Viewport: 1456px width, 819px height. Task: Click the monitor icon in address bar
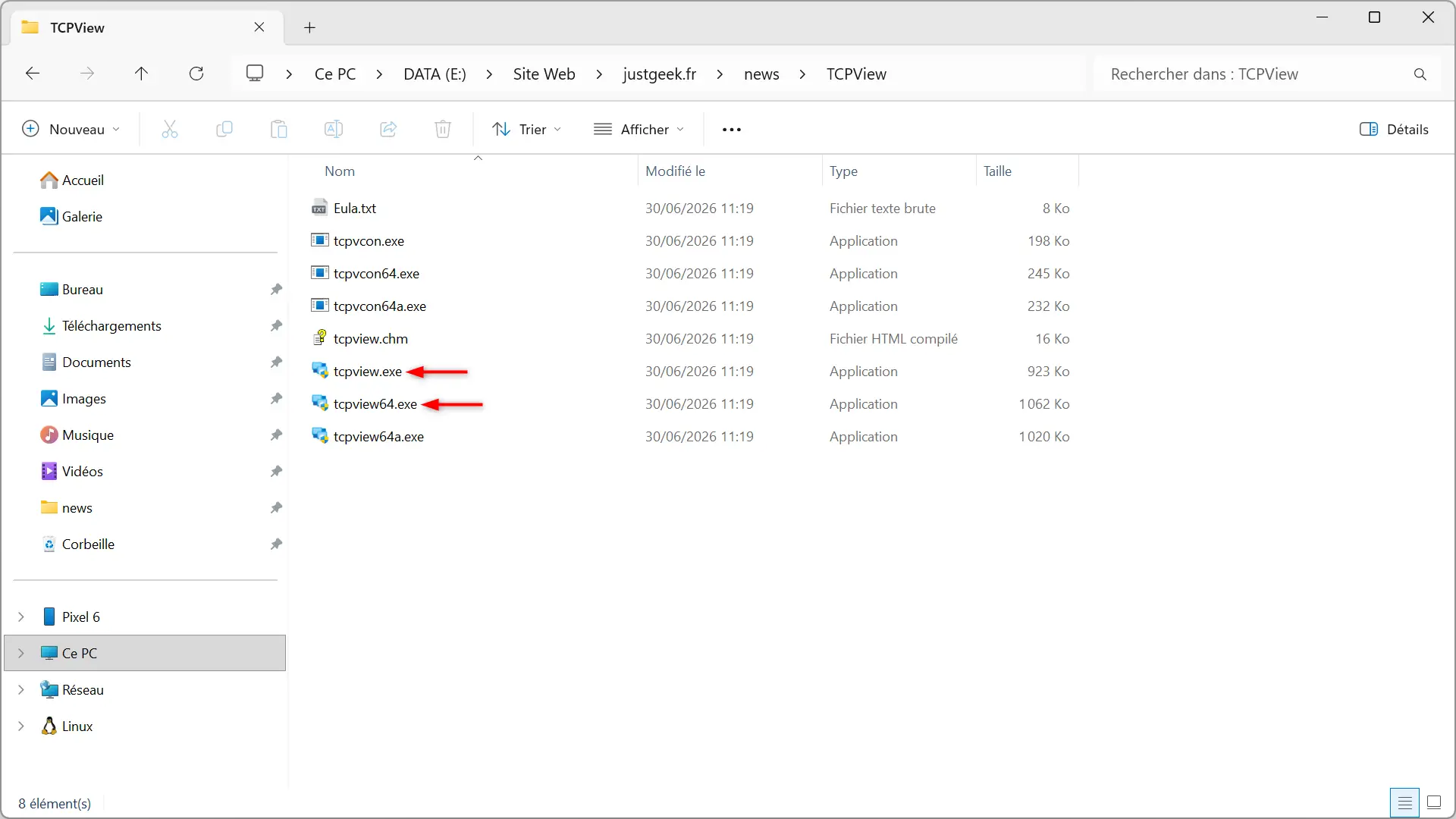coord(255,73)
